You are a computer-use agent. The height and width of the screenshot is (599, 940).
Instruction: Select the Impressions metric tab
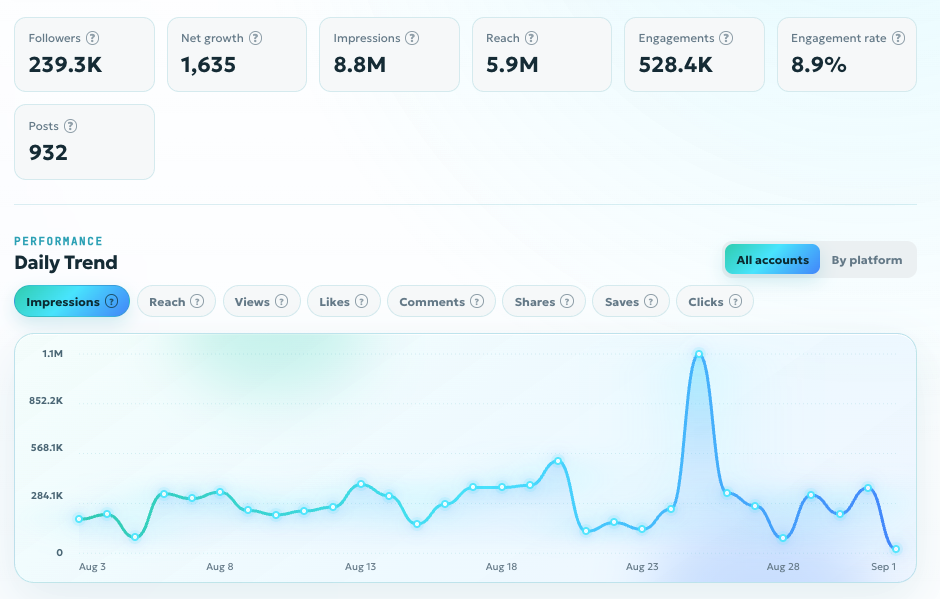72,301
